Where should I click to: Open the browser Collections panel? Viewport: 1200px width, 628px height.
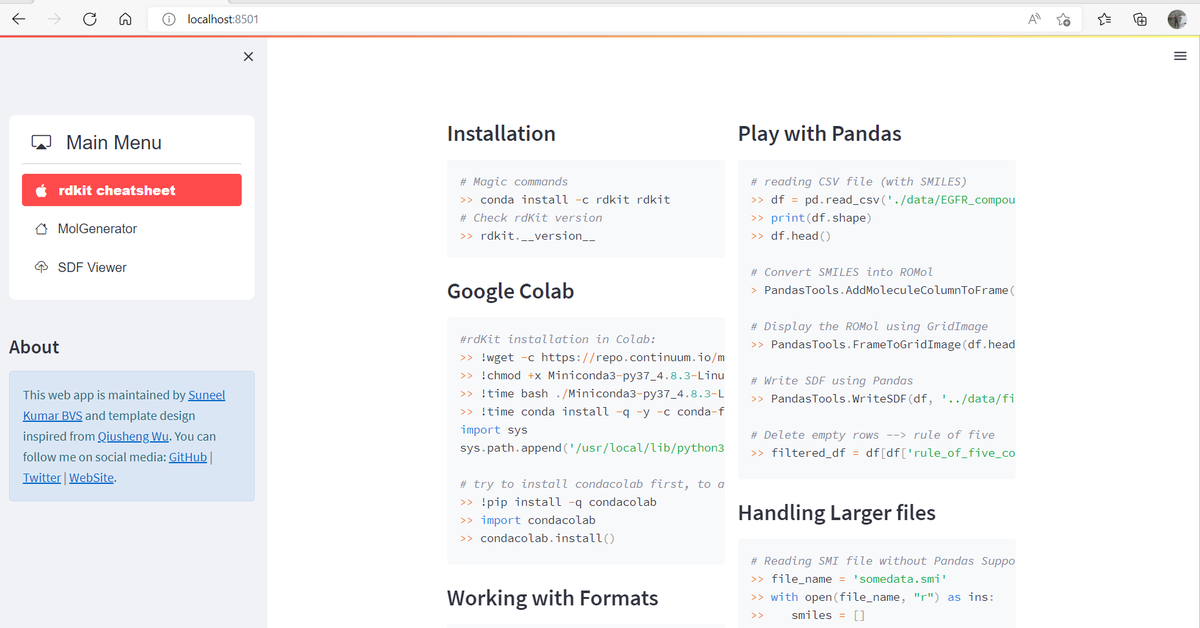tap(1140, 19)
